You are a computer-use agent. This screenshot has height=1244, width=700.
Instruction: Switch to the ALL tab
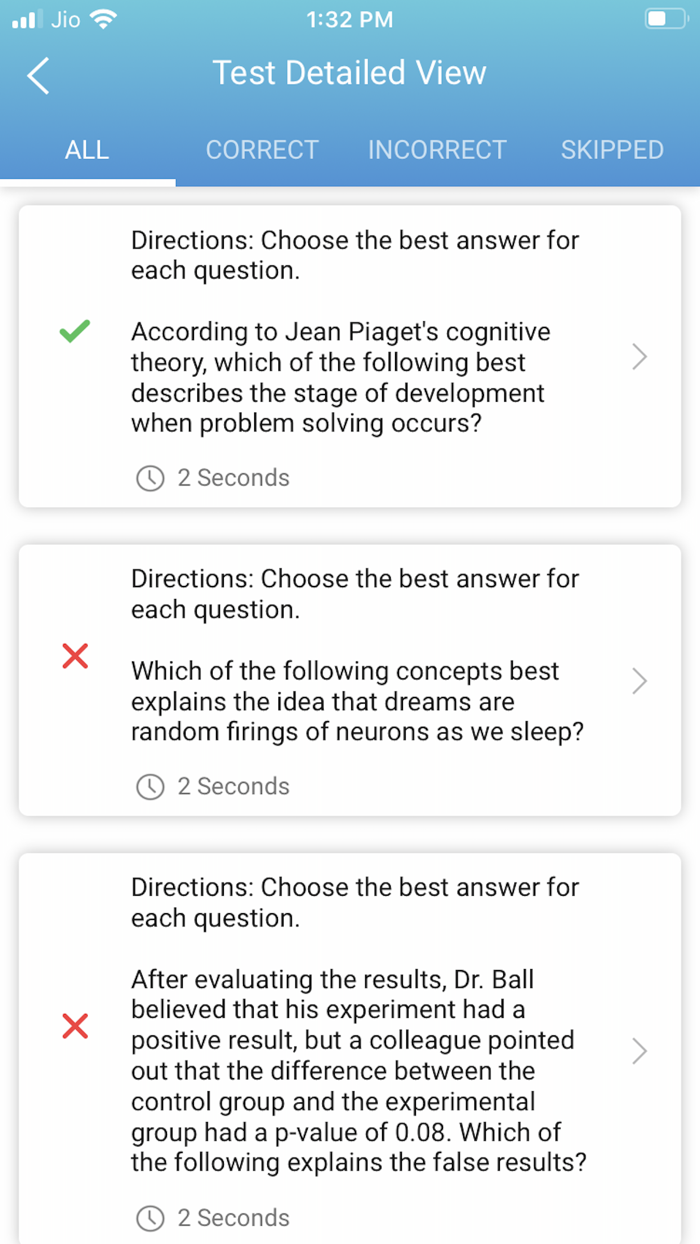(x=87, y=150)
